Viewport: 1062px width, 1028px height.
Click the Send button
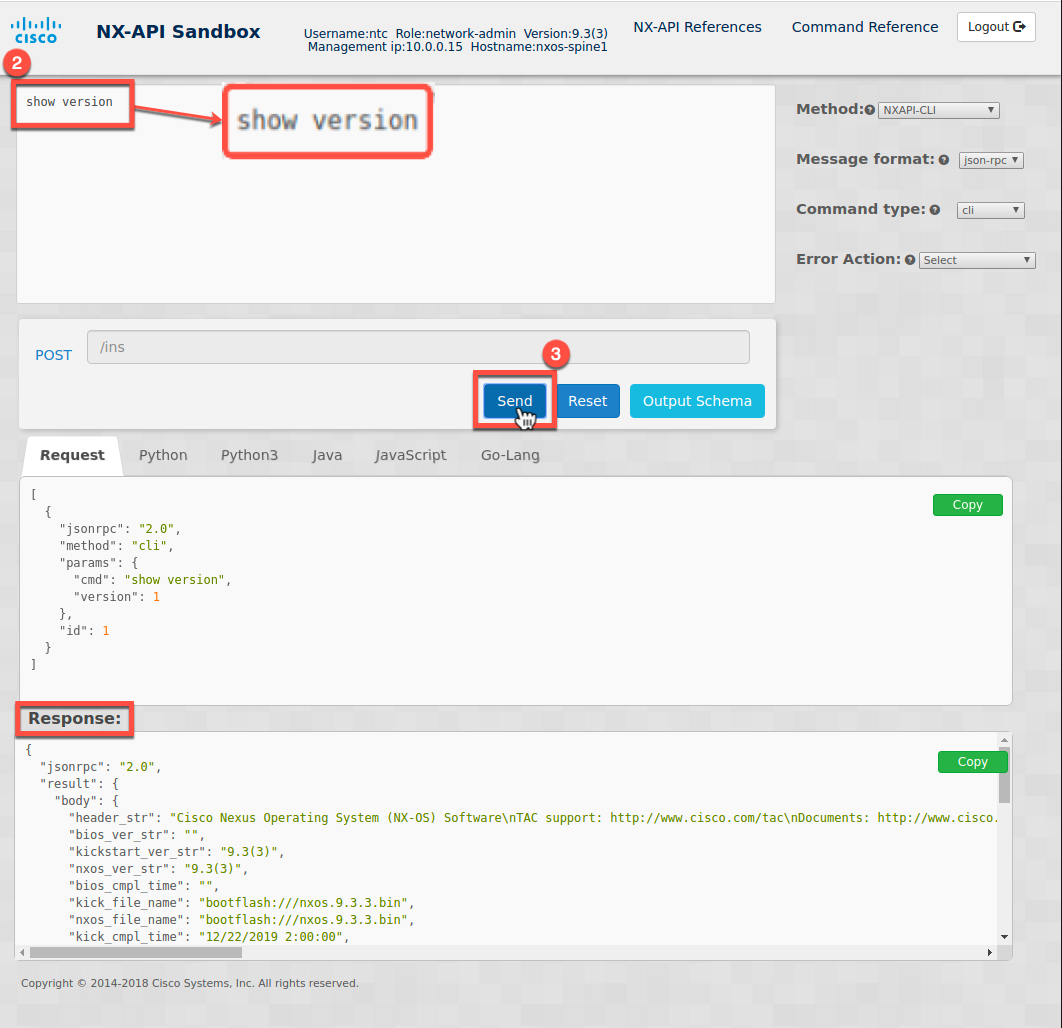click(514, 400)
